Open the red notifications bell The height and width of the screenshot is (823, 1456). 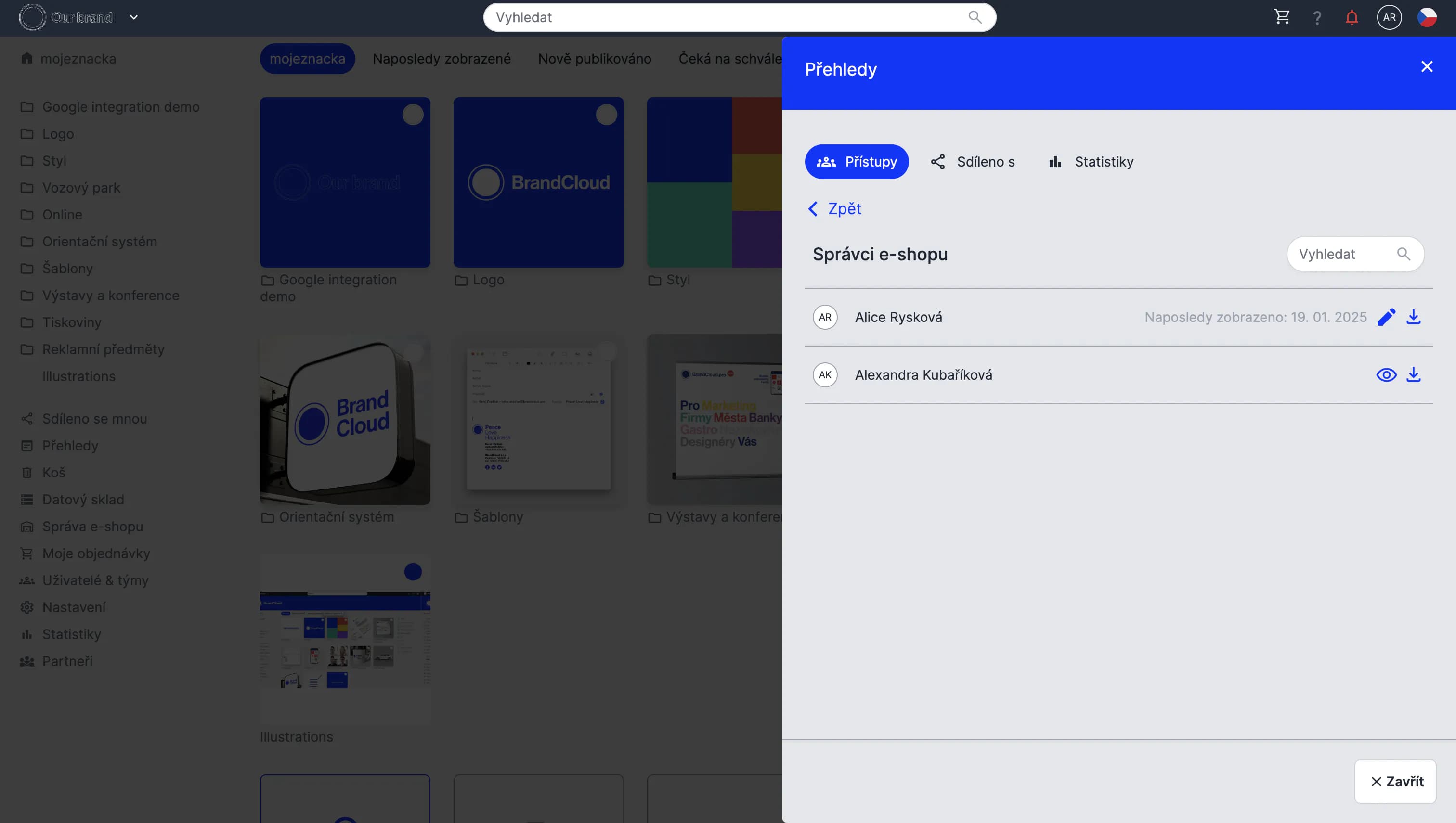pos(1352,17)
